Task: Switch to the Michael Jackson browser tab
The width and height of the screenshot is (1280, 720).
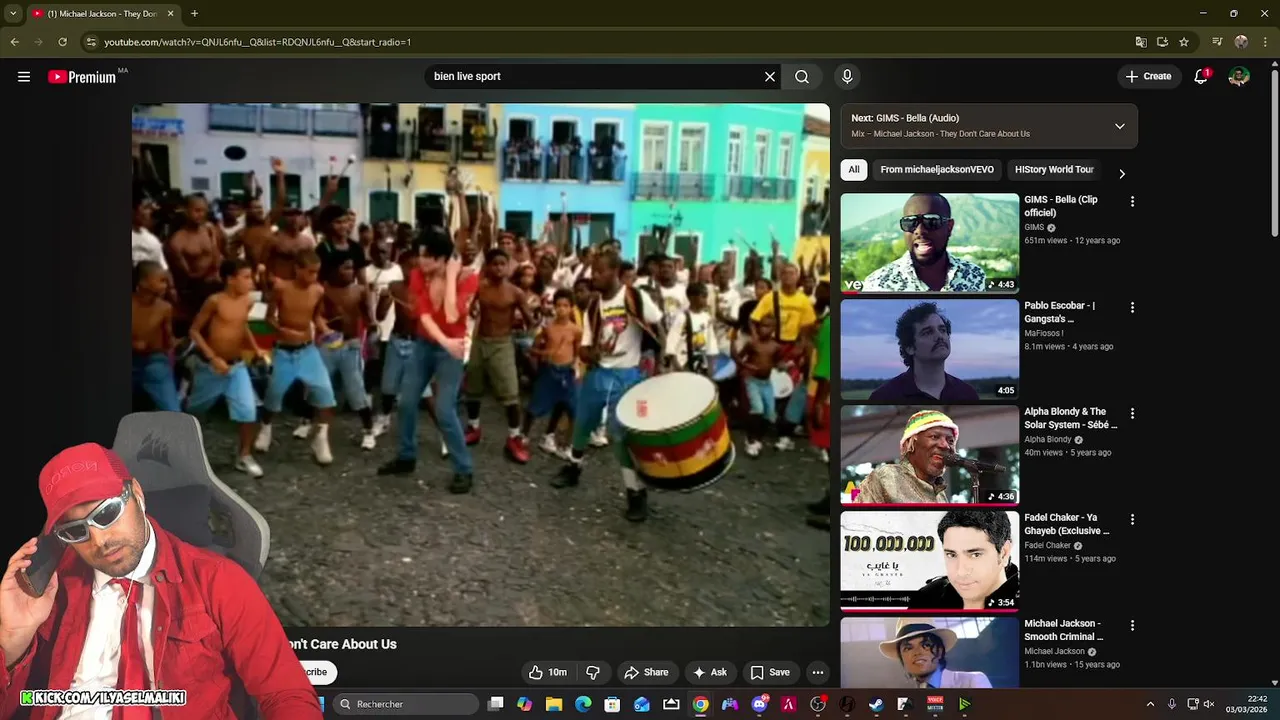Action: [102, 14]
